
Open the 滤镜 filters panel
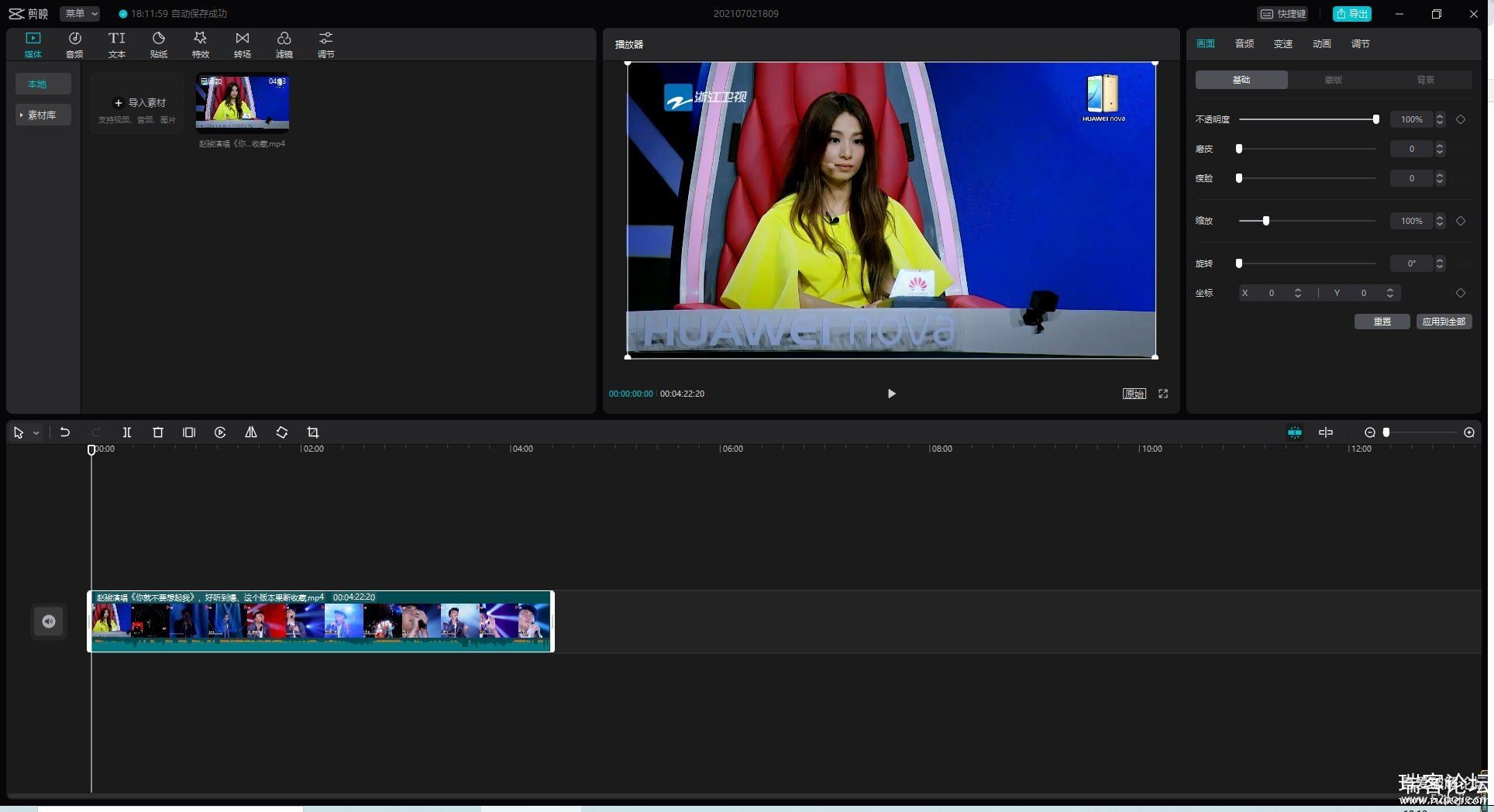click(x=284, y=45)
